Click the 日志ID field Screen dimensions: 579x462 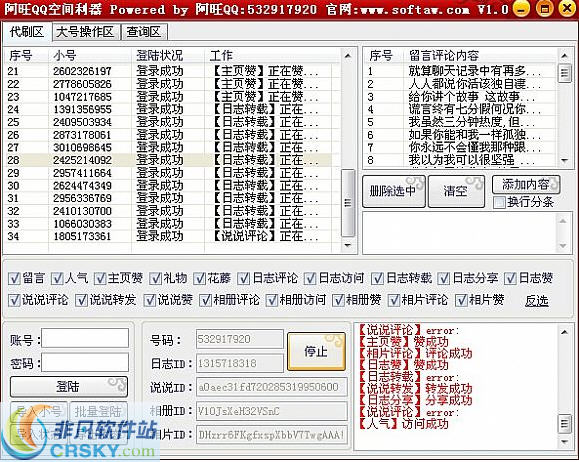[240, 363]
